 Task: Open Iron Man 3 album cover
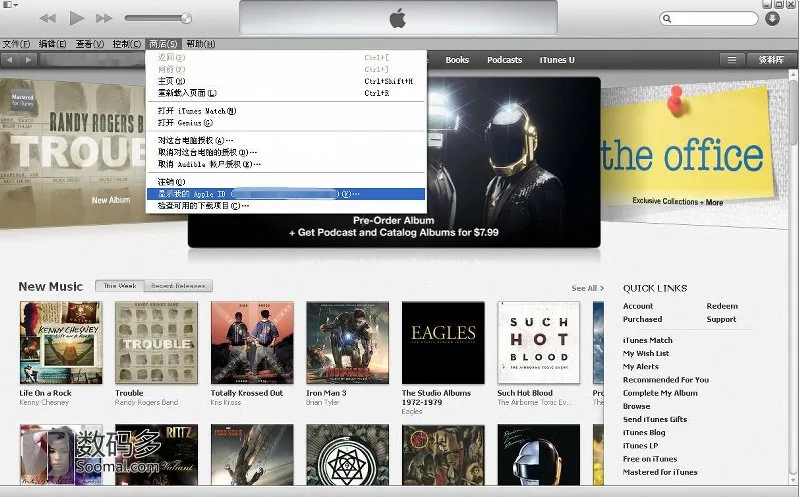(x=347, y=342)
